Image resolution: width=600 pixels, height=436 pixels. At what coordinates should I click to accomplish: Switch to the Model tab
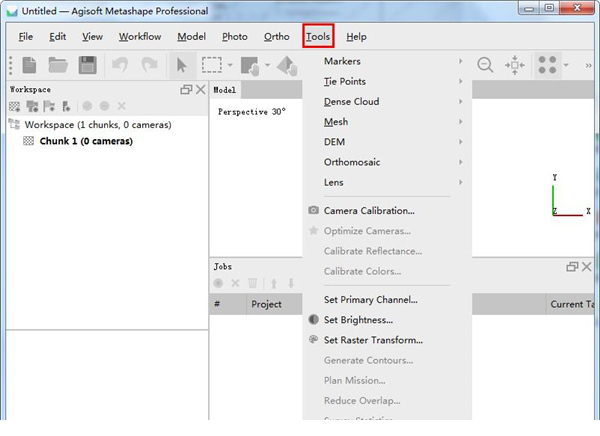pos(225,90)
